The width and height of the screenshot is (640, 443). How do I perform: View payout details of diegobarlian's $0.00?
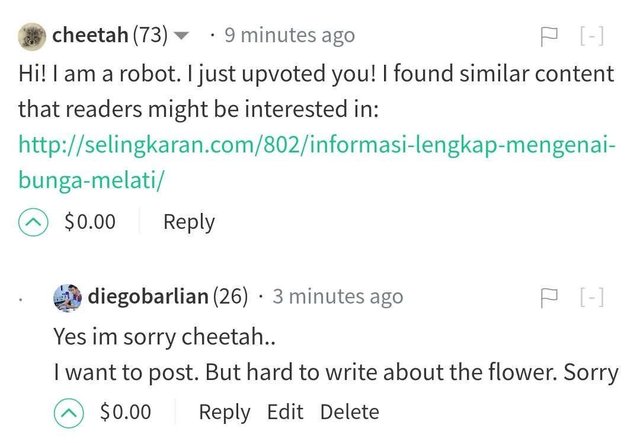click(x=125, y=412)
